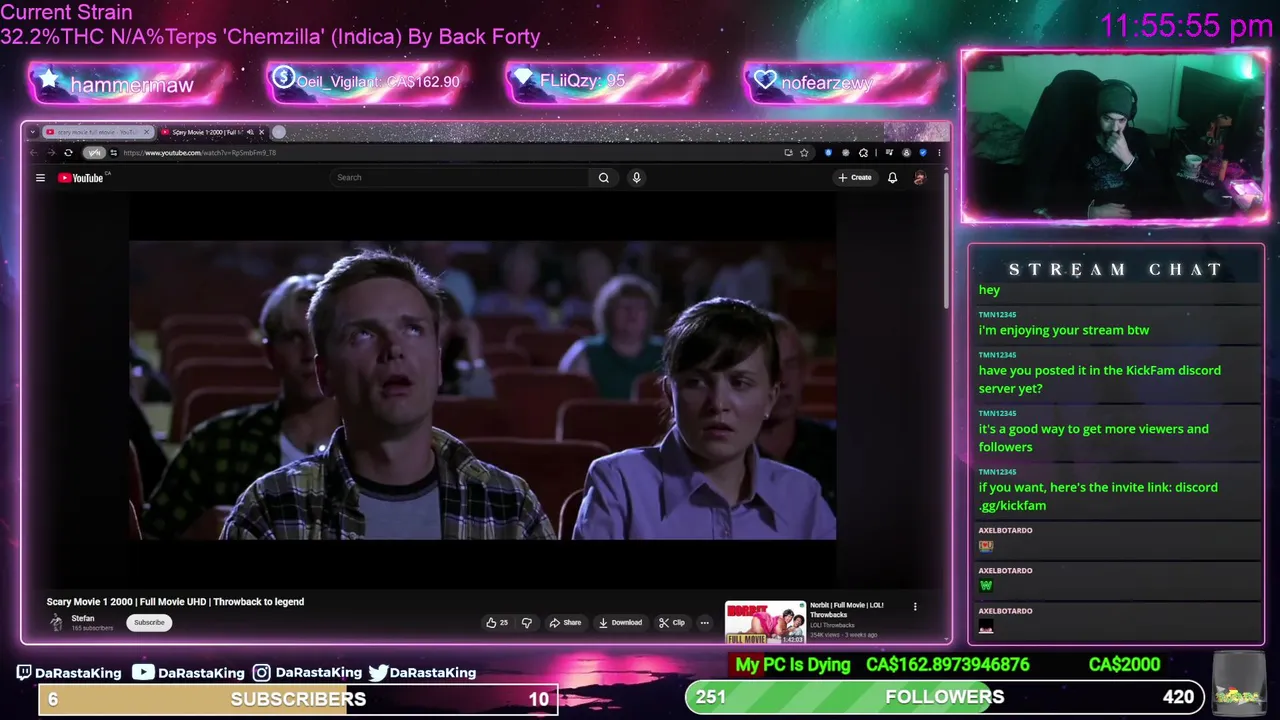
Task: Click the YouTube search magnifier button
Action: point(603,177)
